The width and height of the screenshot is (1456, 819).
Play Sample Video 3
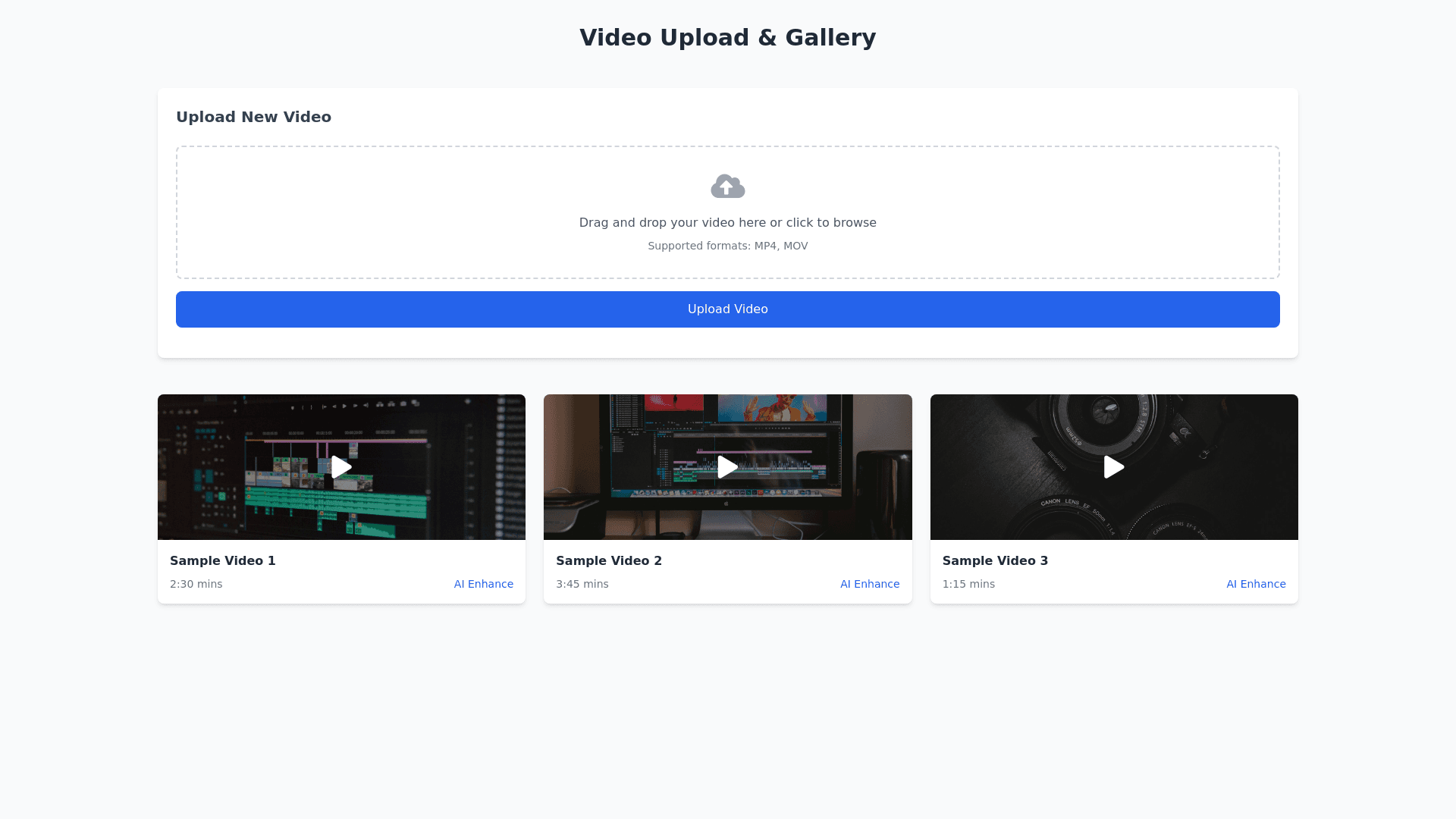click(1113, 467)
